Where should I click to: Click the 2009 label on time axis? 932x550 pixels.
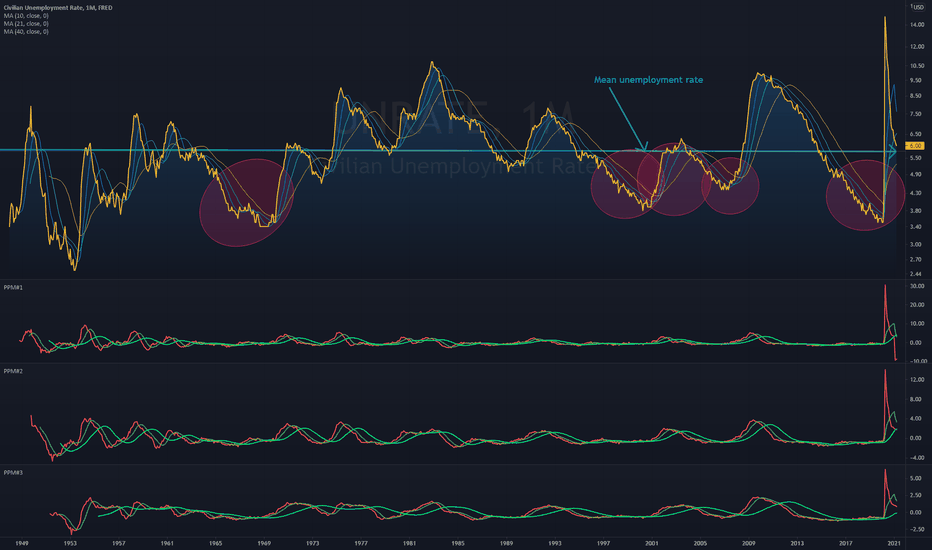coord(749,543)
